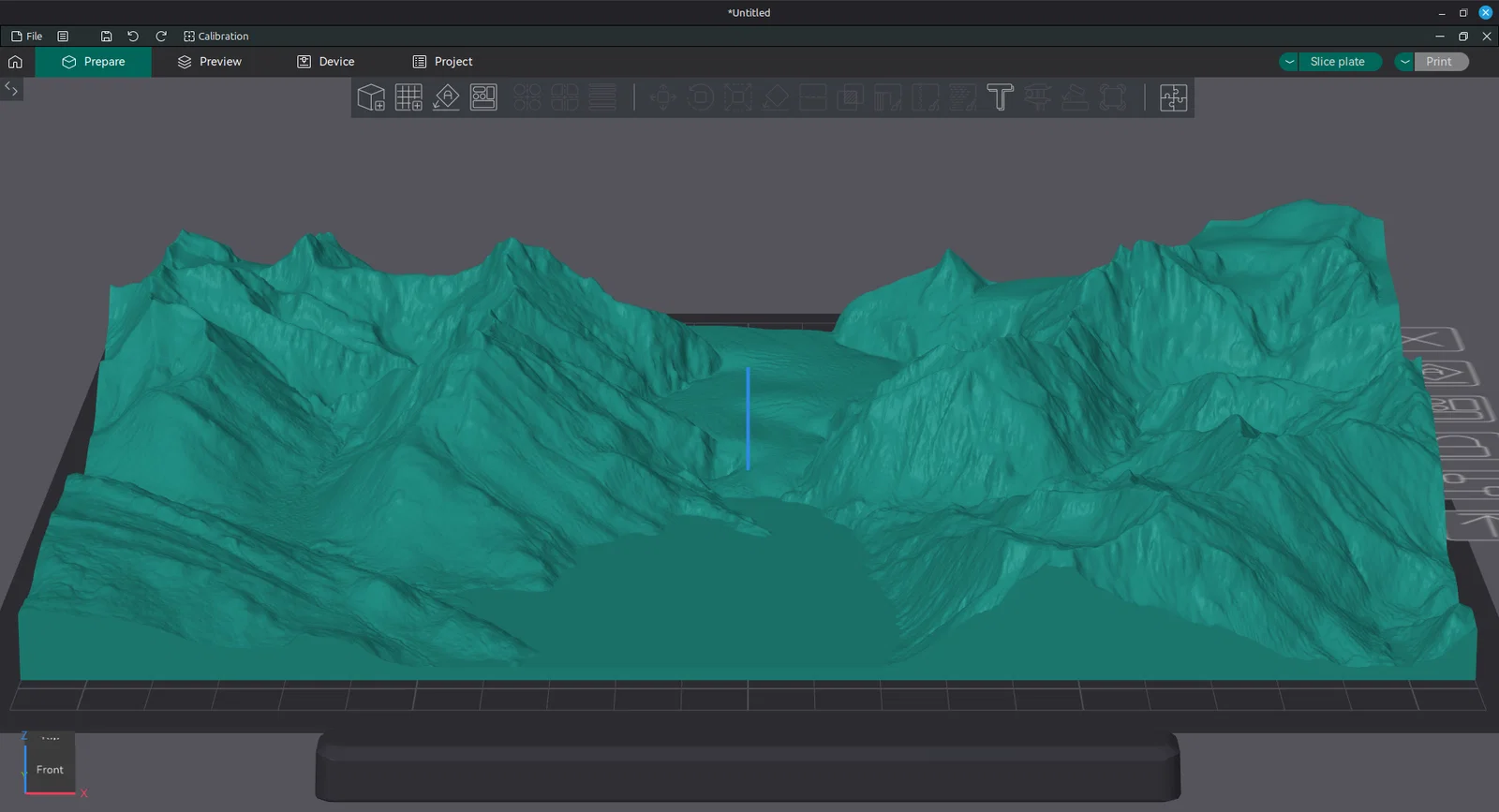
Task: Click the Save project icon
Action: pos(106,37)
